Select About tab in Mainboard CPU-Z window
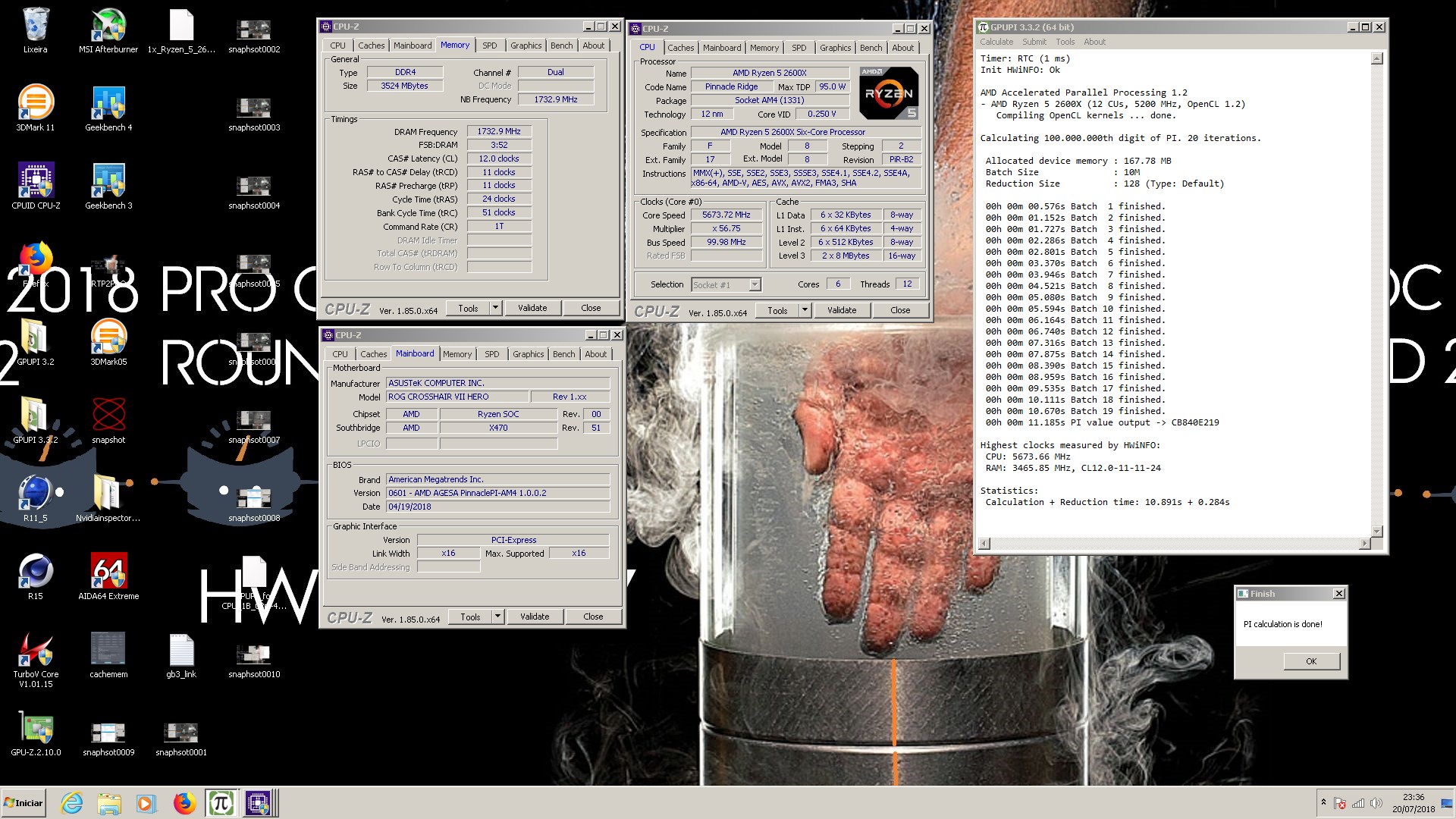 595,354
